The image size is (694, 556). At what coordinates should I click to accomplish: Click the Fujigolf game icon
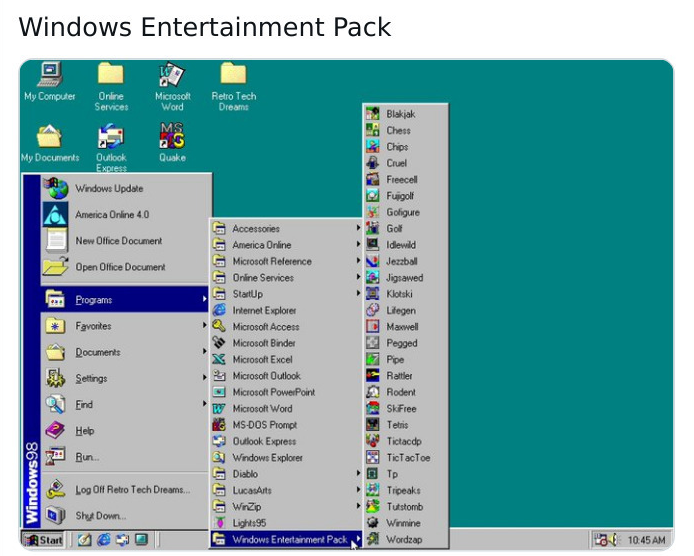tap(373, 196)
